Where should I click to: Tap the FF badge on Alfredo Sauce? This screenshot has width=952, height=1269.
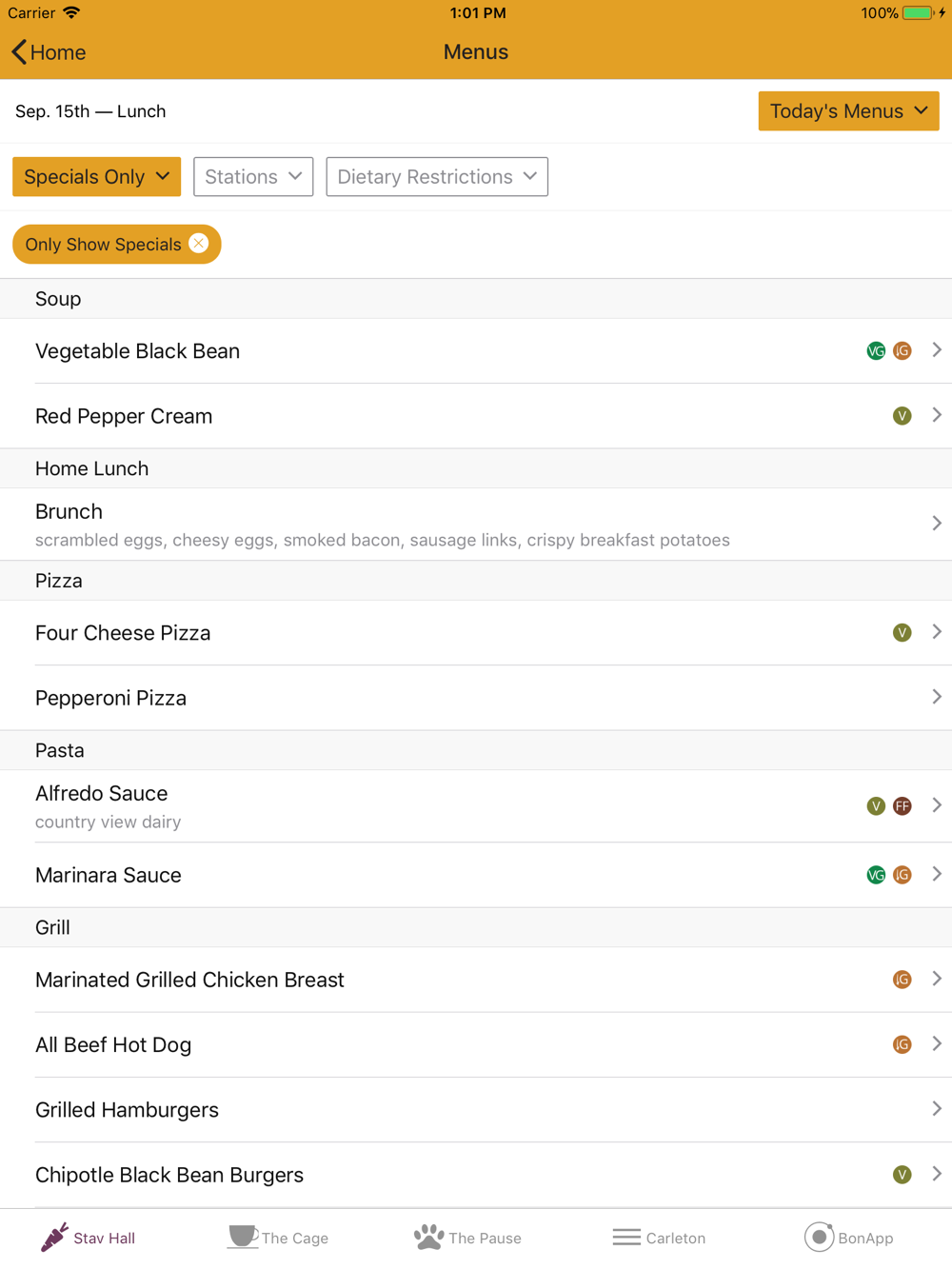(x=902, y=806)
